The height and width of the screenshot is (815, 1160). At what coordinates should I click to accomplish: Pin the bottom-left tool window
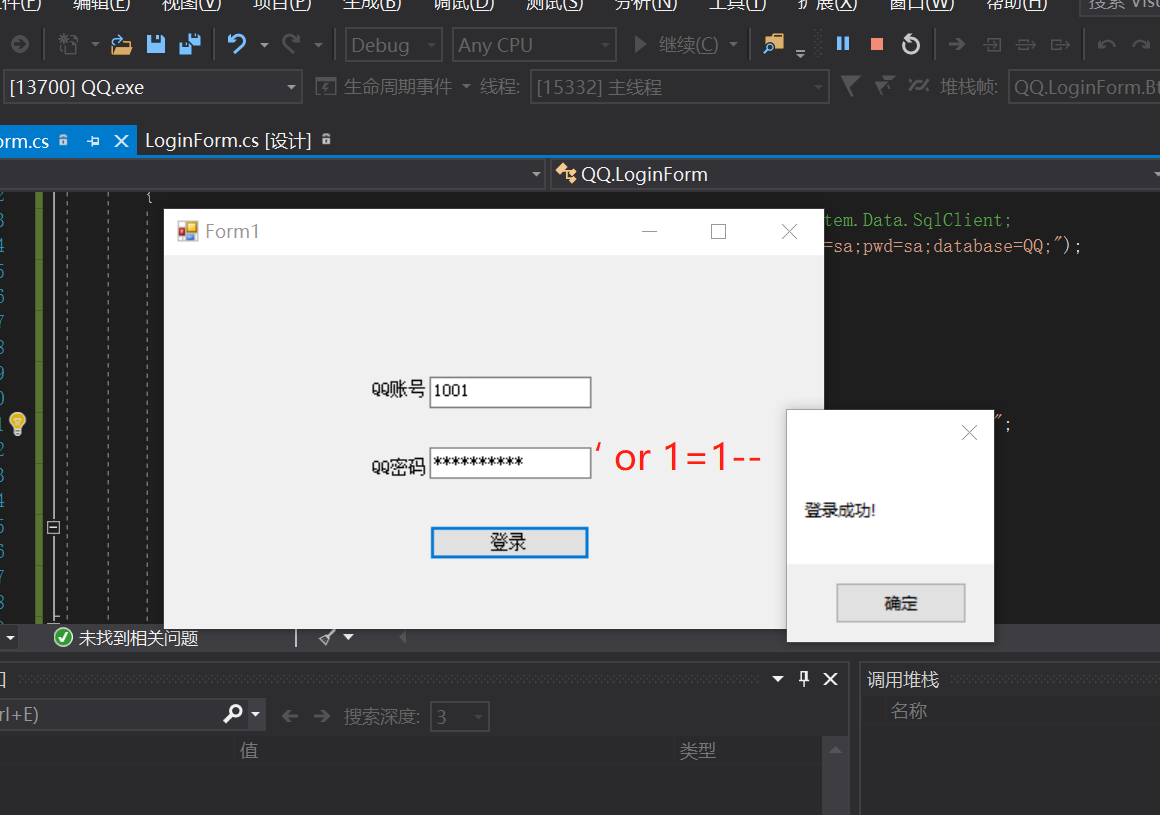tap(804, 679)
